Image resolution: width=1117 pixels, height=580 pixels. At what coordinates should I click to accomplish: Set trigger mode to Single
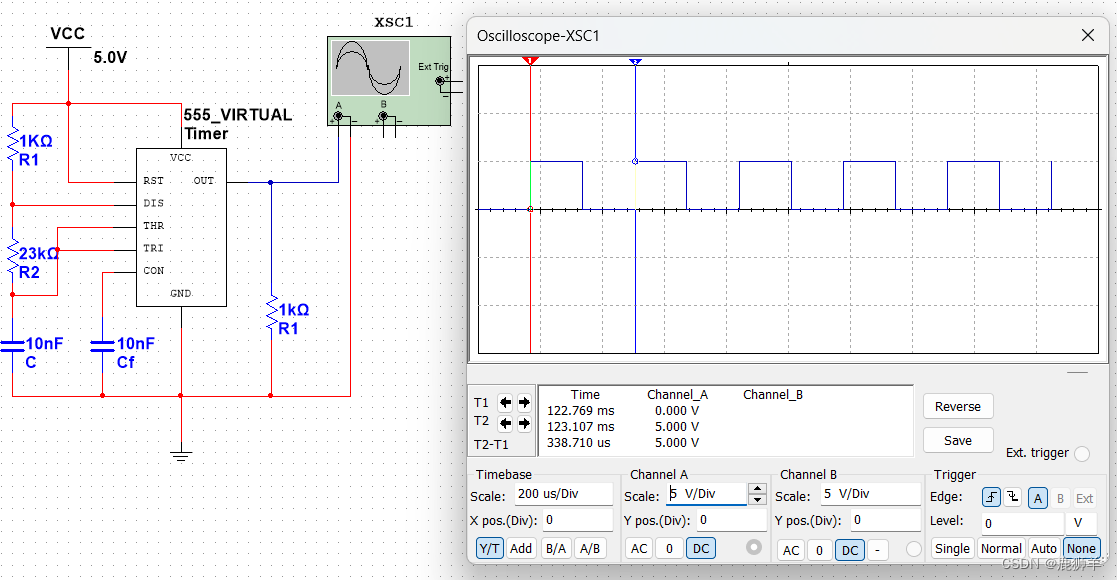[x=953, y=548]
